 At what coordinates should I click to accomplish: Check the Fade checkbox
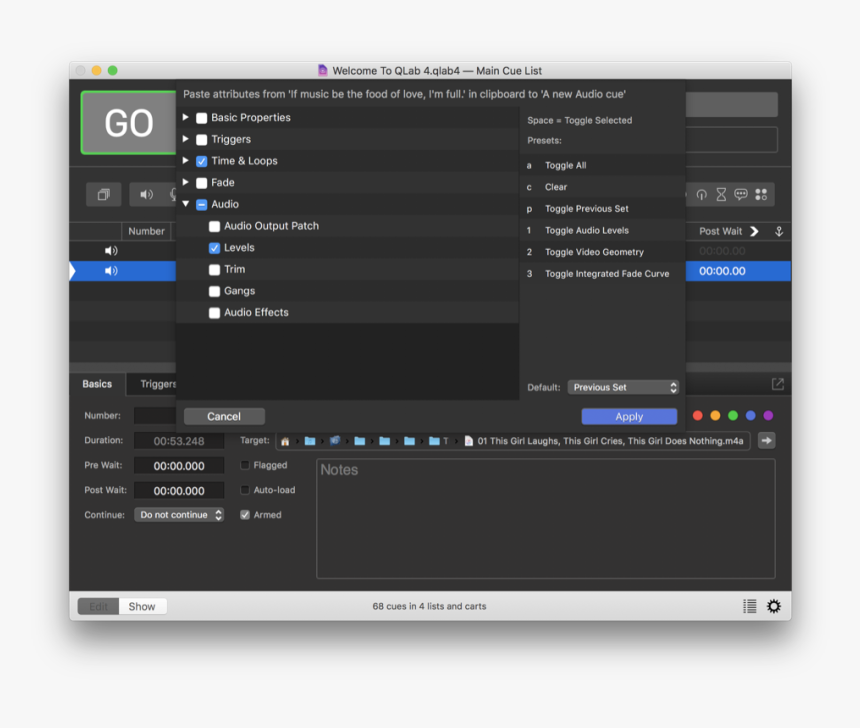[x=202, y=183]
